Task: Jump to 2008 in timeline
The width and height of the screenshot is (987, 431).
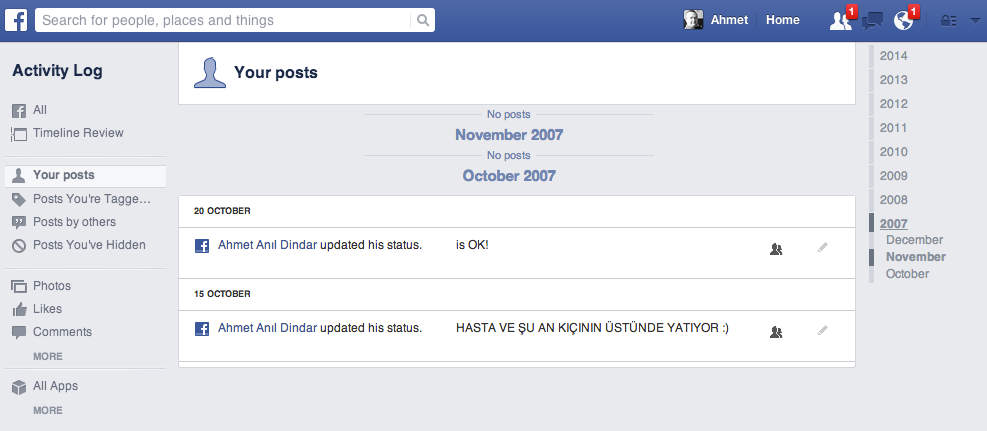Action: [x=893, y=199]
